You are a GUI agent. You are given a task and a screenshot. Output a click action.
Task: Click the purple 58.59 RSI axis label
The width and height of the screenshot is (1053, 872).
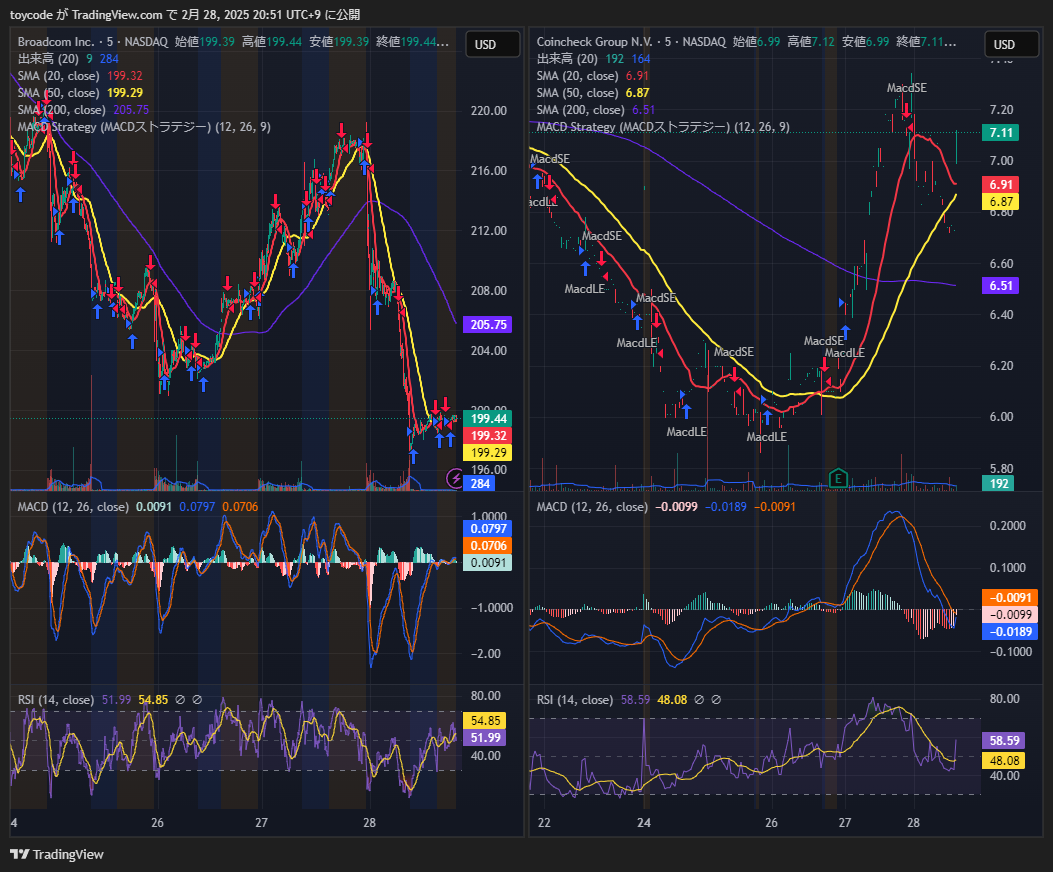tap(1004, 740)
